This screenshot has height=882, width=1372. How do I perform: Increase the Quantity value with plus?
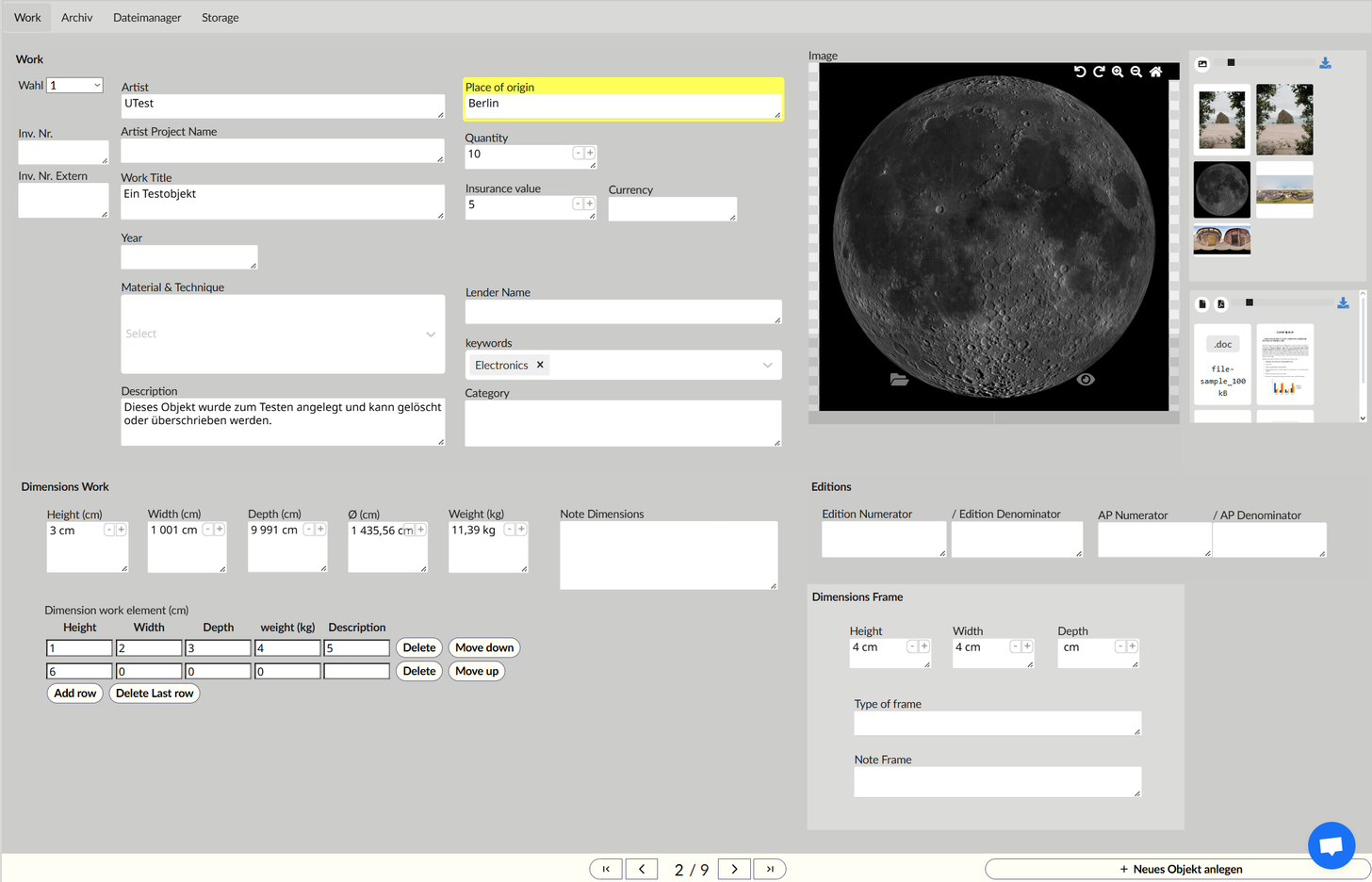pos(590,153)
